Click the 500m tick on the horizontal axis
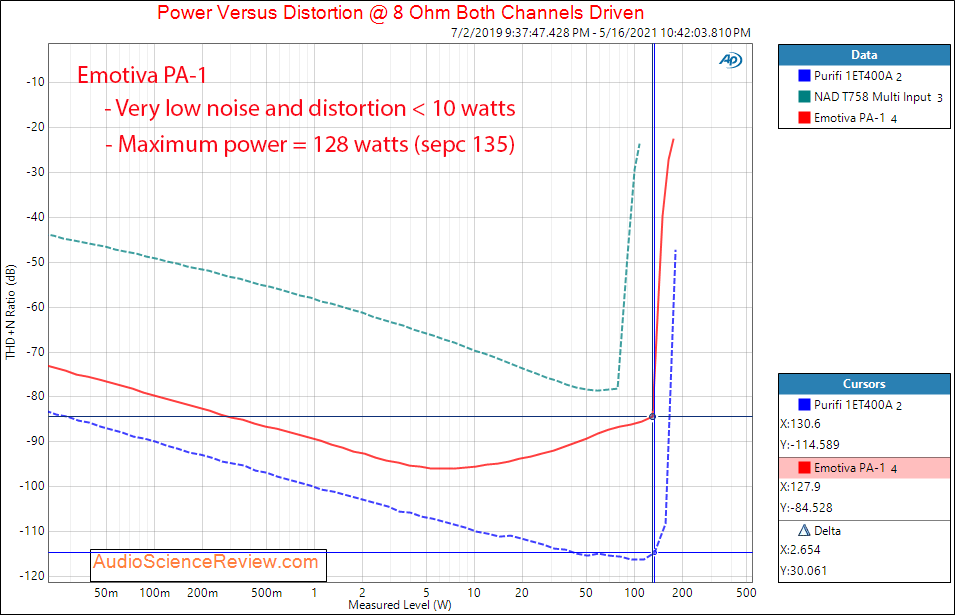 click(266, 592)
